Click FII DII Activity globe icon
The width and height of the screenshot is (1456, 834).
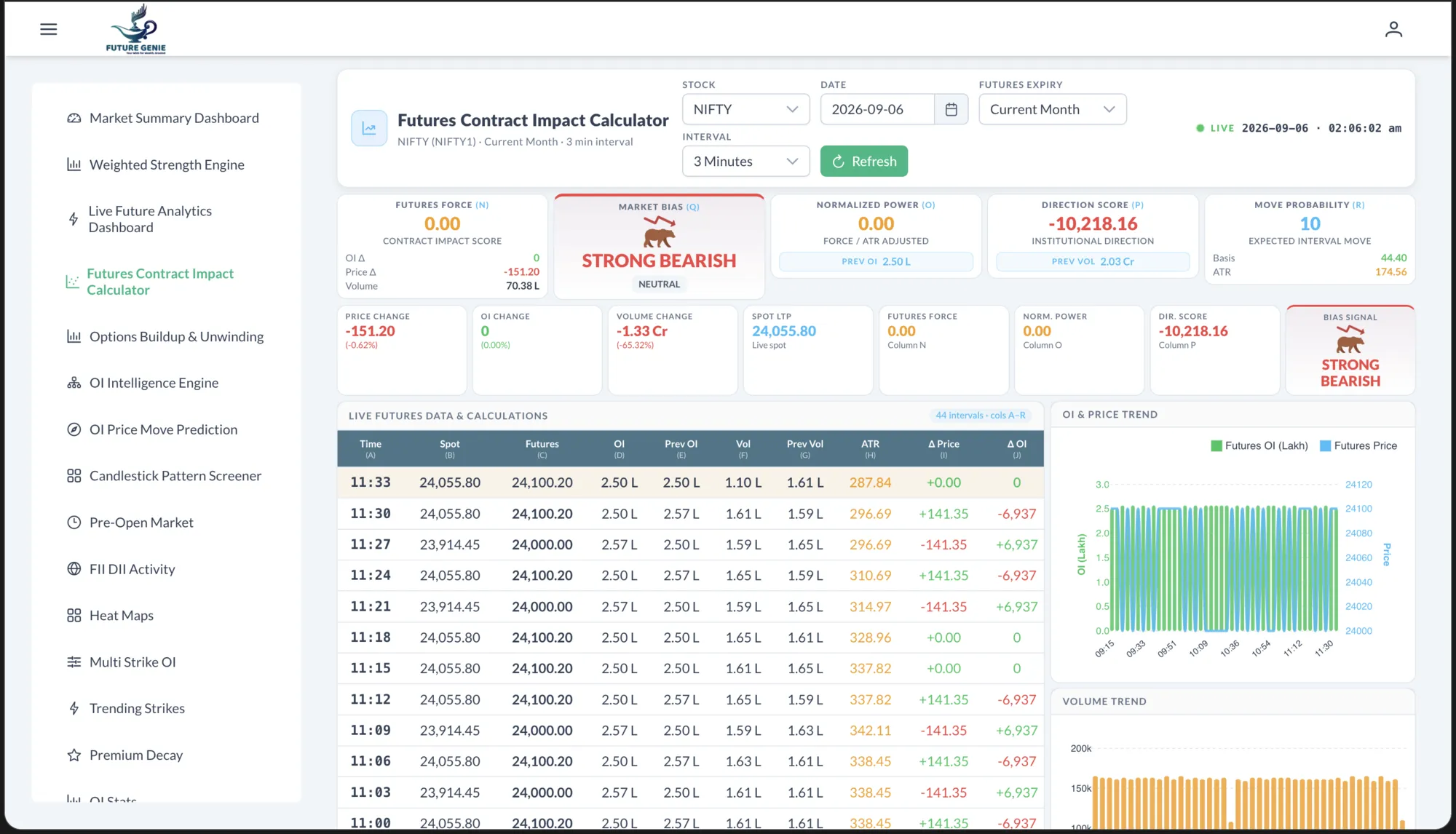(74, 569)
